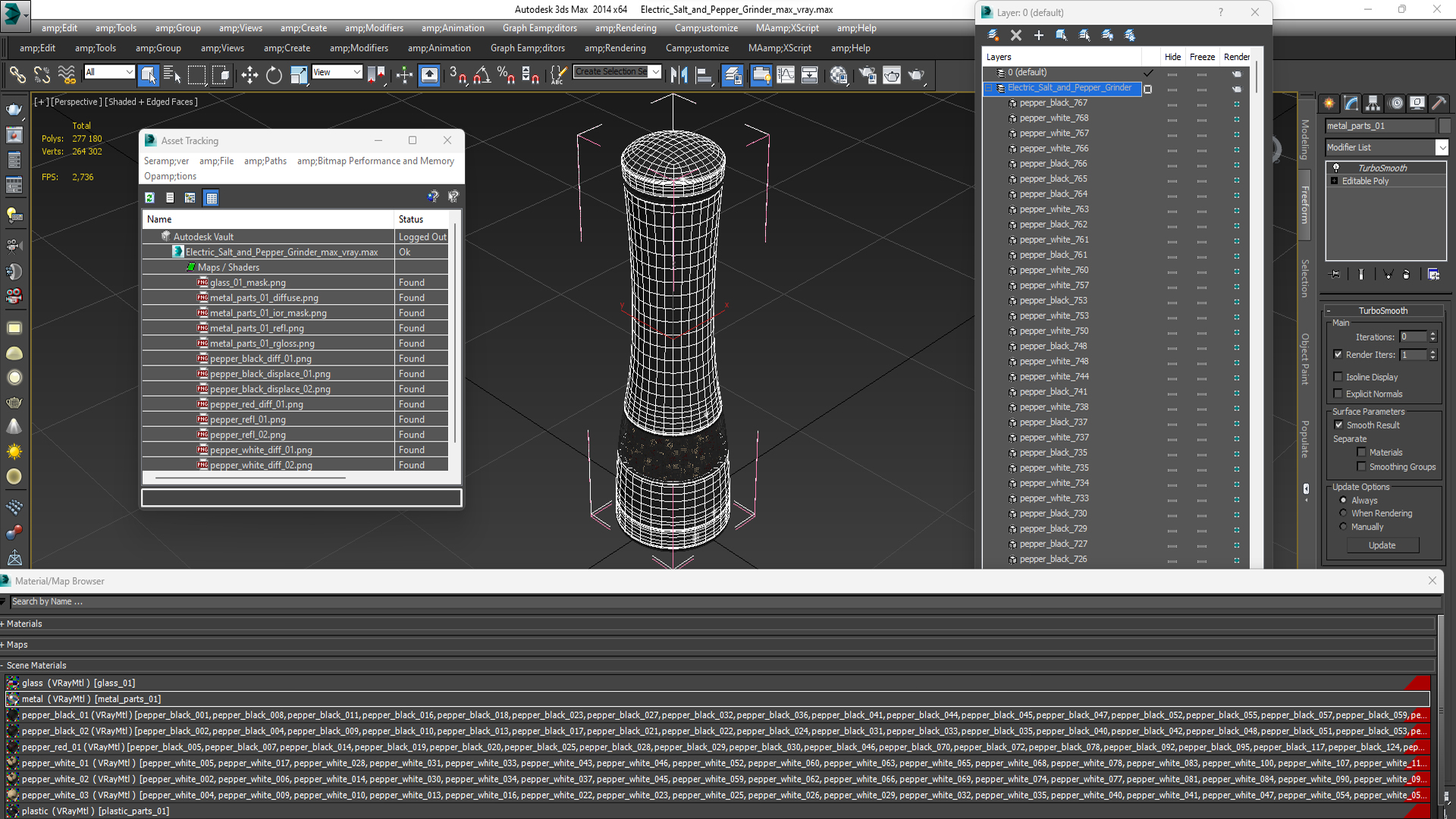Screen dimensions: 1456x819
Task: Enable Smoothing Groups checkbox
Action: point(1361,467)
